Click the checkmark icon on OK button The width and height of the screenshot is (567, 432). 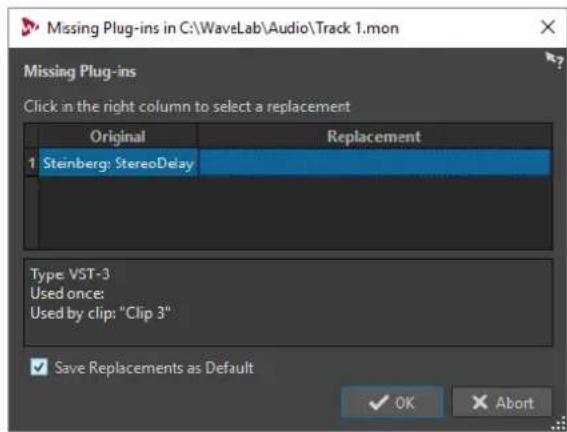[x=379, y=402]
